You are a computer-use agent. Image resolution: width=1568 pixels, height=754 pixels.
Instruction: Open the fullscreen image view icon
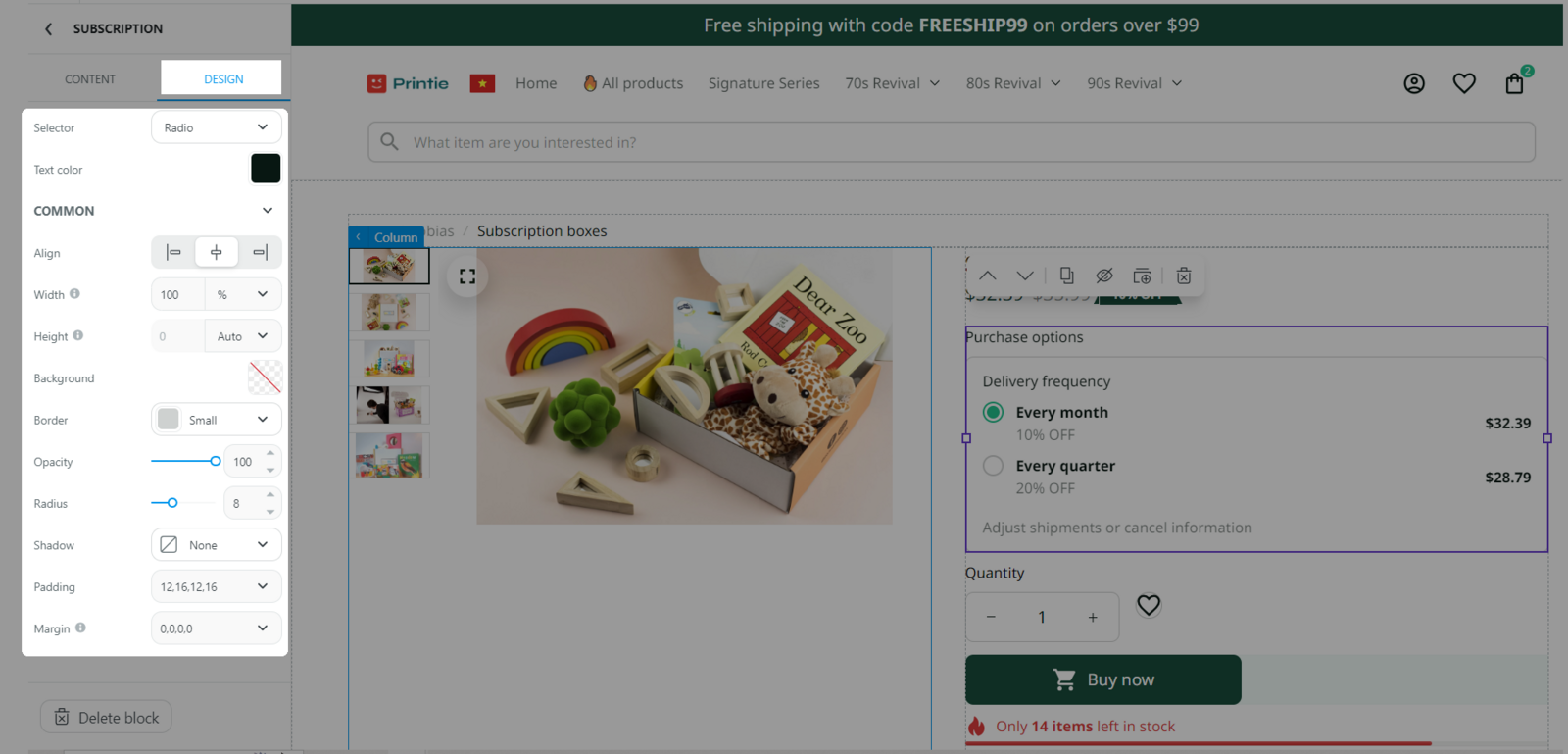tap(467, 276)
